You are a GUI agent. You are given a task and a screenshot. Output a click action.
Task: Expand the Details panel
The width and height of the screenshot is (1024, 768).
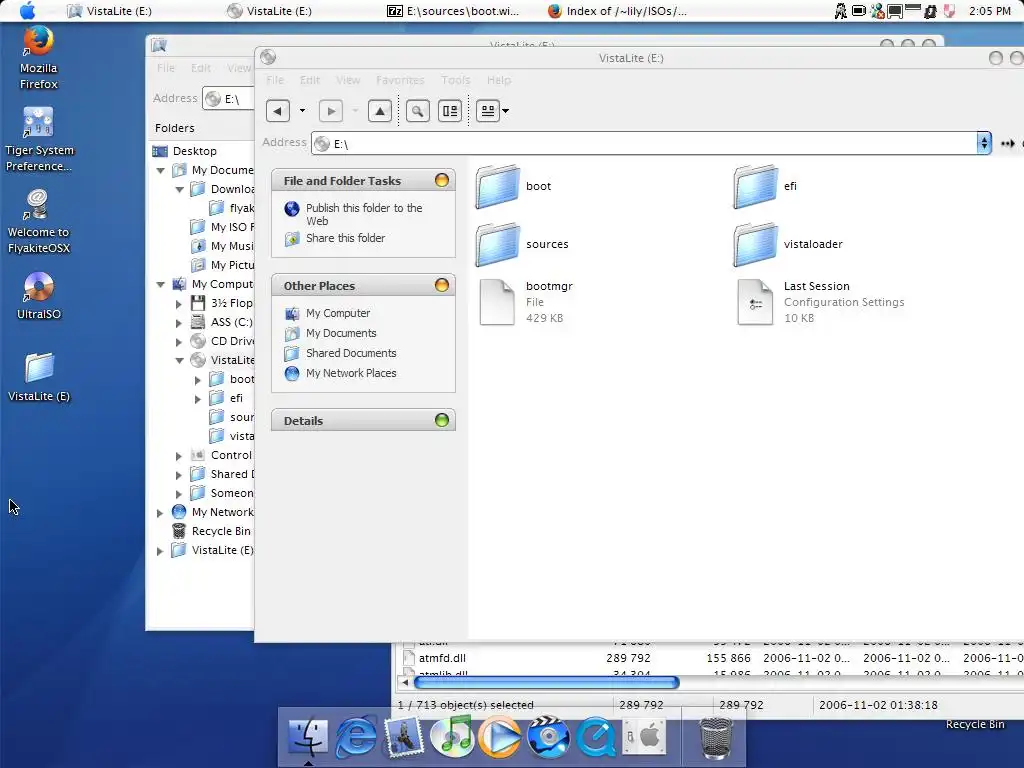[442, 420]
